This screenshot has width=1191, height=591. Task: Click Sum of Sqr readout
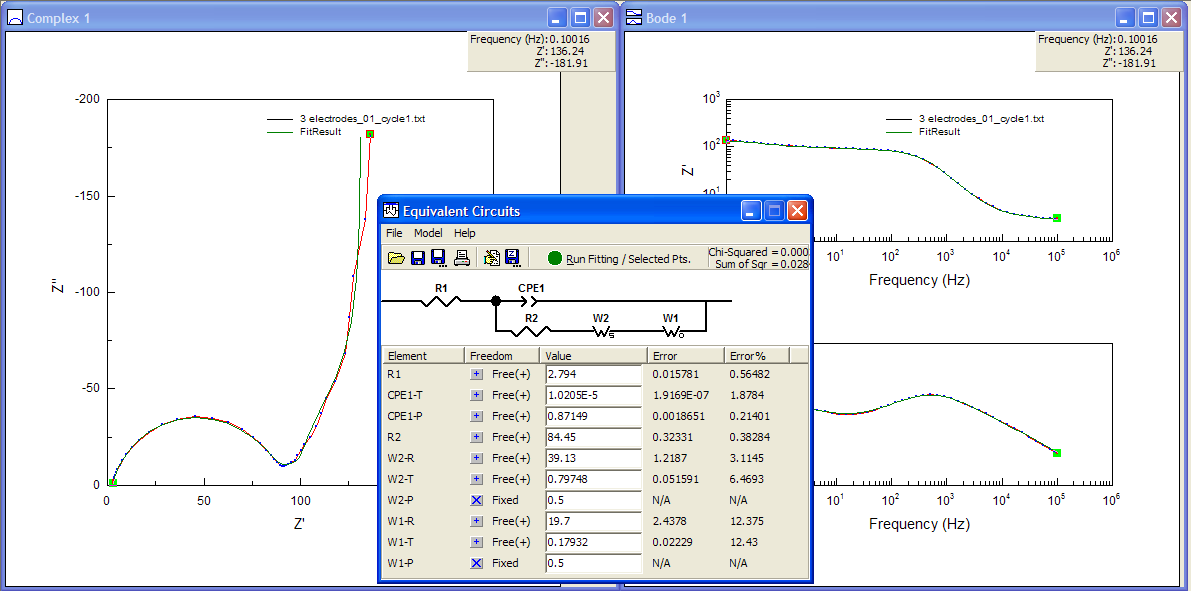tap(763, 263)
